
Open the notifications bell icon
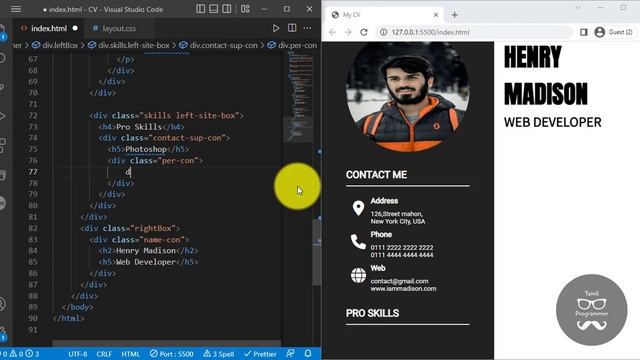(x=308, y=353)
